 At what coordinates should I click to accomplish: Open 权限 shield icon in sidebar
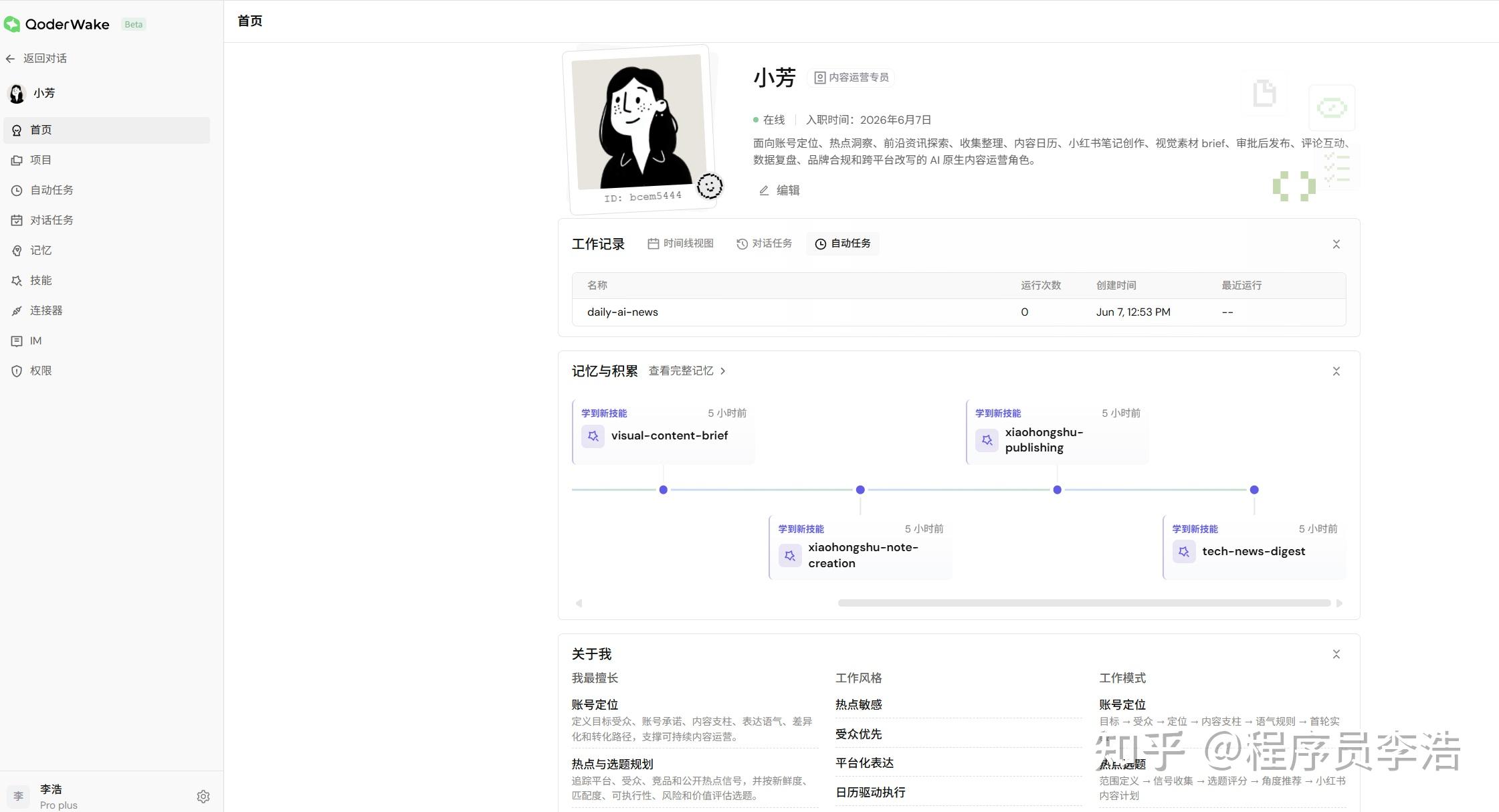coord(17,371)
